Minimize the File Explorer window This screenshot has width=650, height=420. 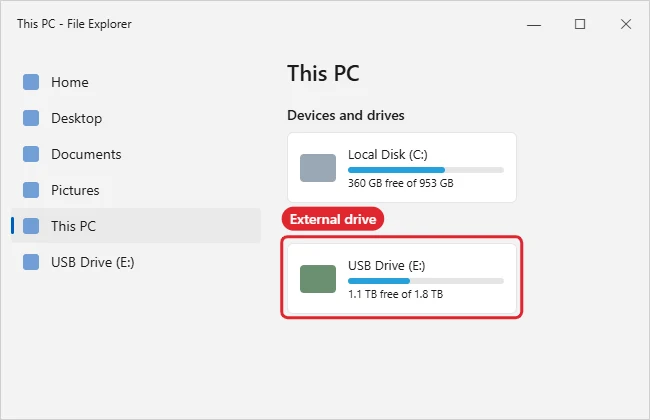pos(534,24)
